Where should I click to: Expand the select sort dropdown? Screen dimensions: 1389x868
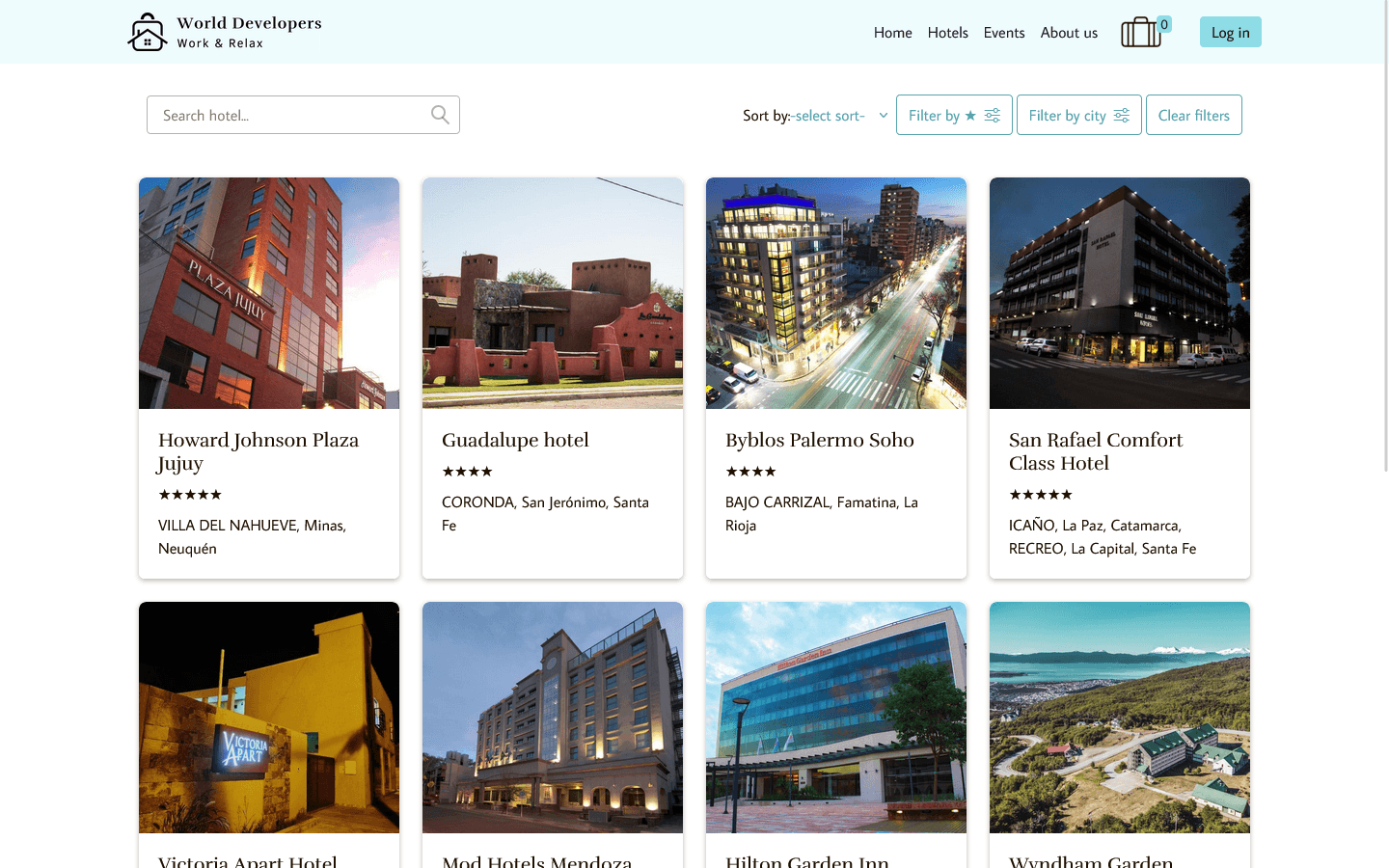[x=839, y=116]
